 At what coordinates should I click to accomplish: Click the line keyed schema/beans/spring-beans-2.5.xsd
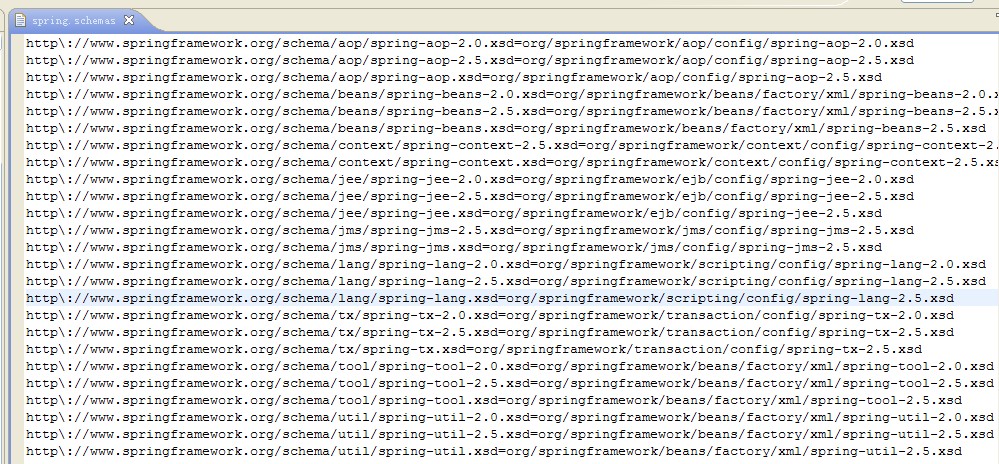[x=512, y=111]
